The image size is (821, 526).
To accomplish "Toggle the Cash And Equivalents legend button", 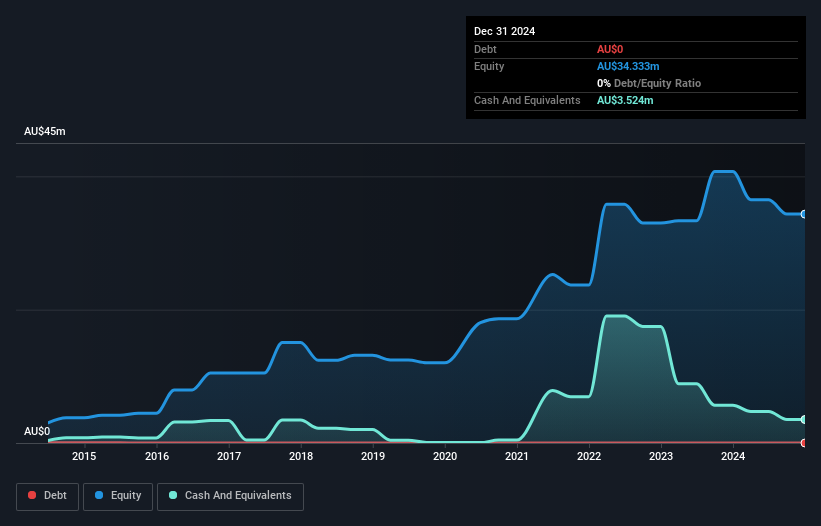I will pos(230,496).
